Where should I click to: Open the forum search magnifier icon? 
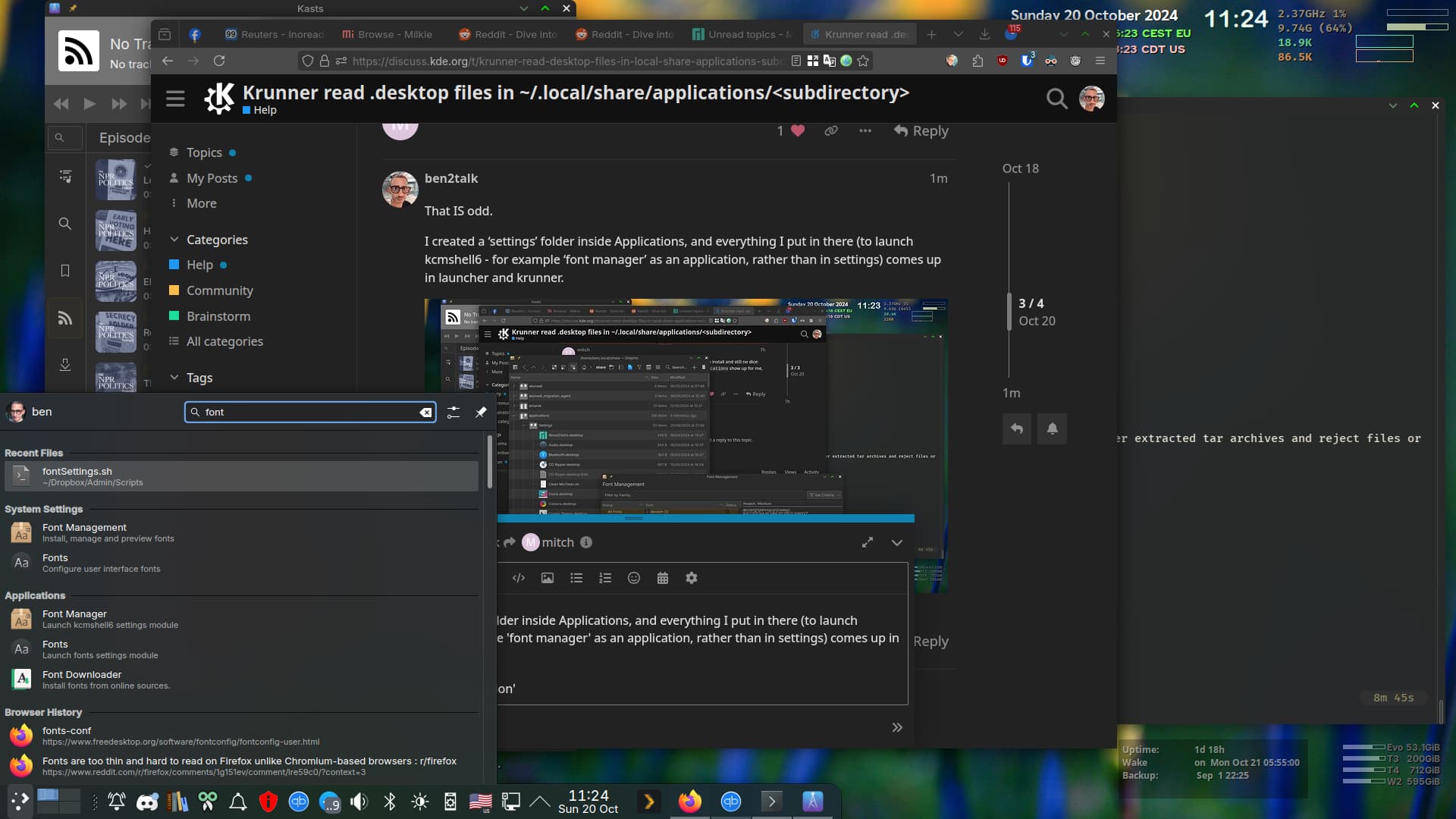[1056, 99]
